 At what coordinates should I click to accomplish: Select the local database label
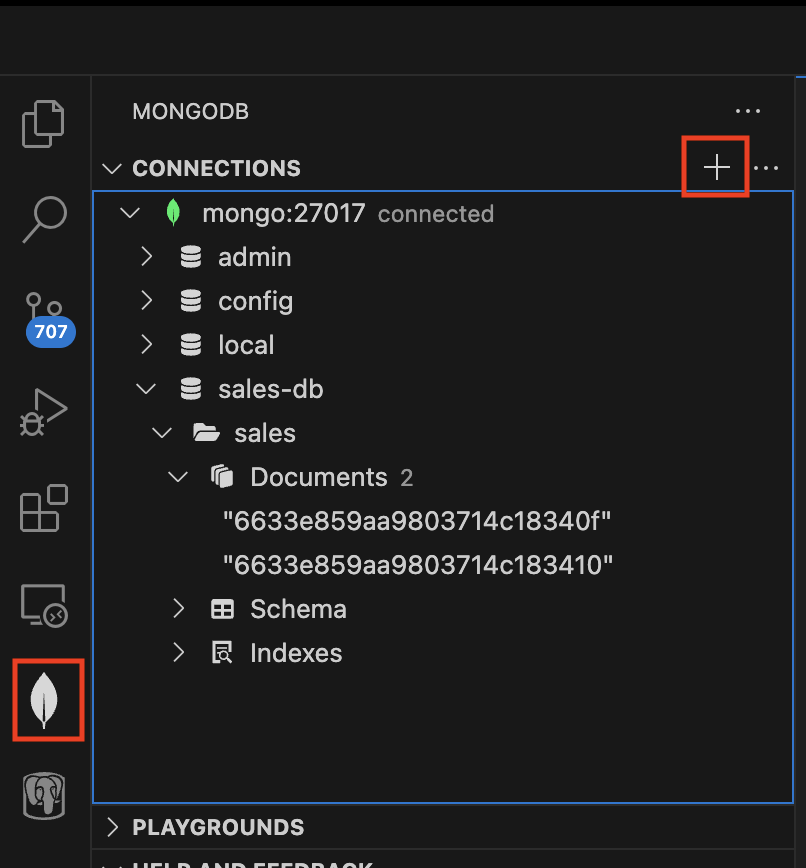coord(246,345)
